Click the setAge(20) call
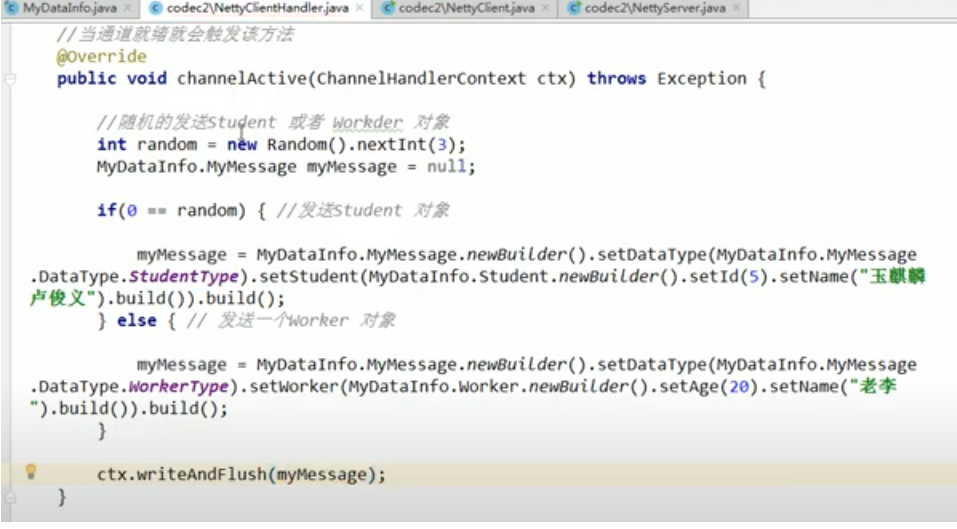Screen dimensions: 957x529 point(710,386)
